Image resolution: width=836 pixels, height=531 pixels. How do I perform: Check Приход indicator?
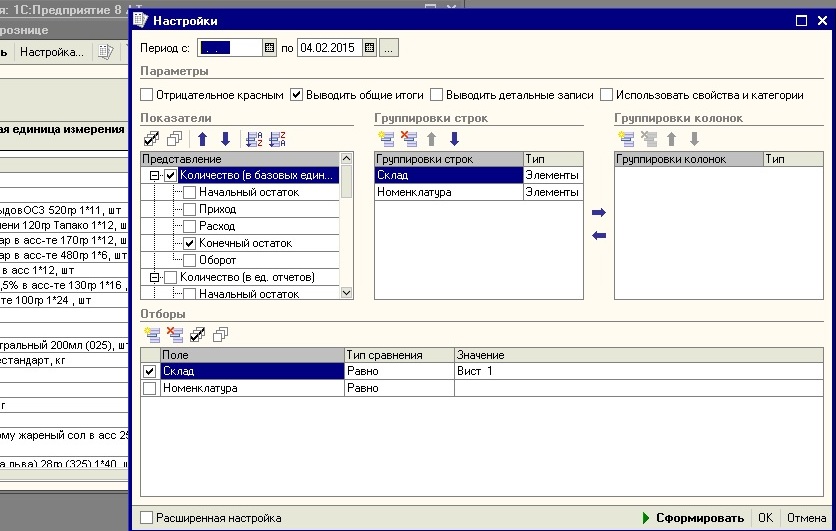tap(189, 209)
